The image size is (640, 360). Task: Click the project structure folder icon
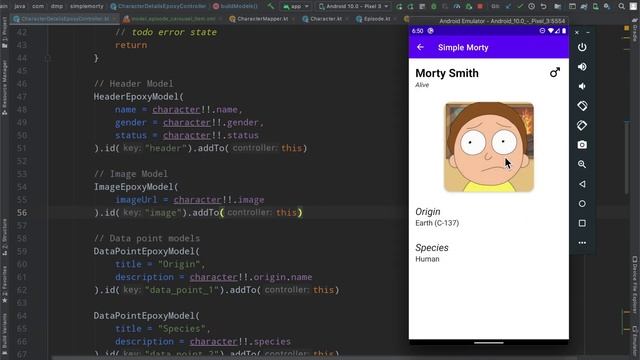pyautogui.click(x=557, y=6)
